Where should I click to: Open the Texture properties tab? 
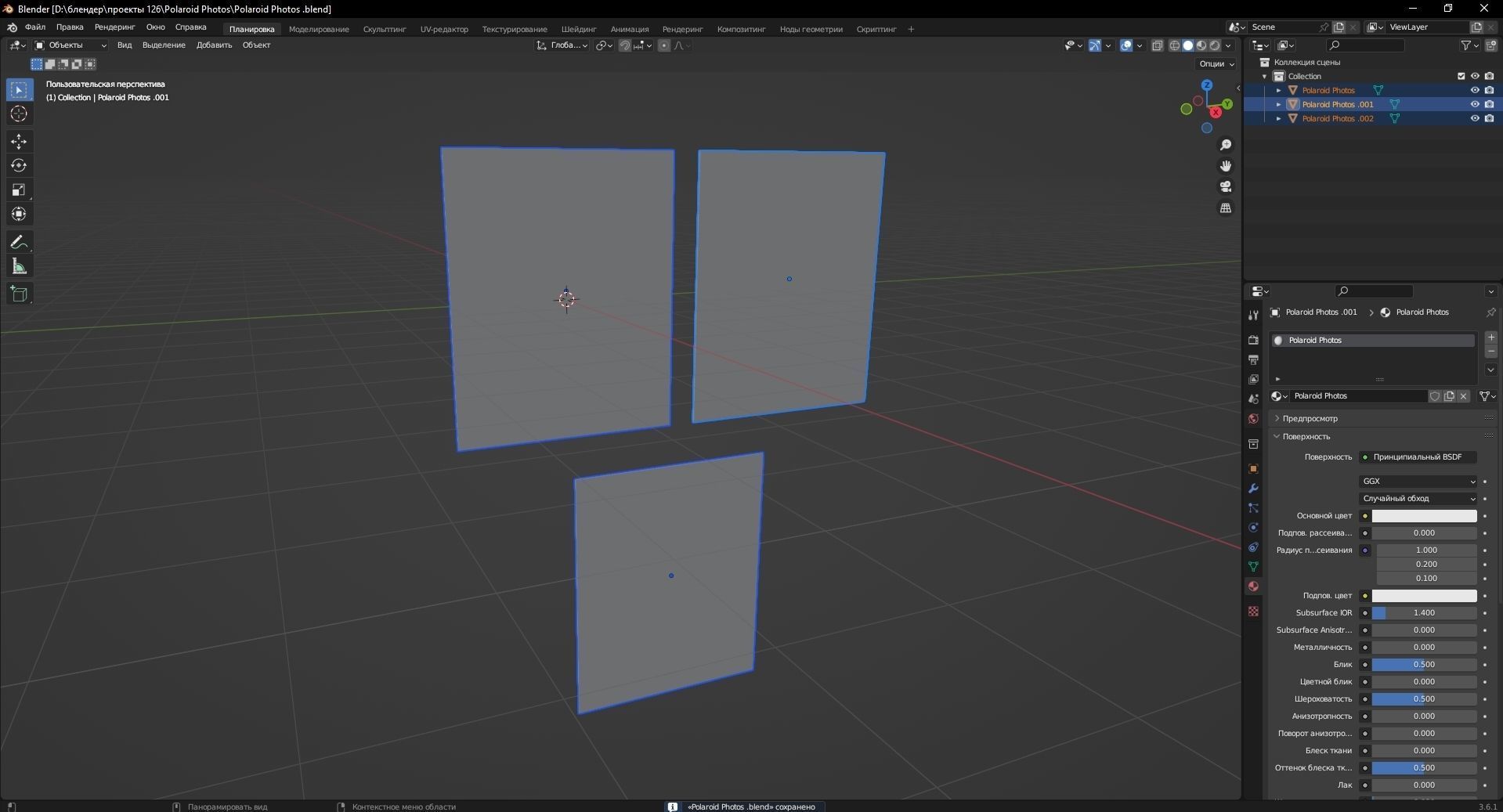click(1253, 612)
